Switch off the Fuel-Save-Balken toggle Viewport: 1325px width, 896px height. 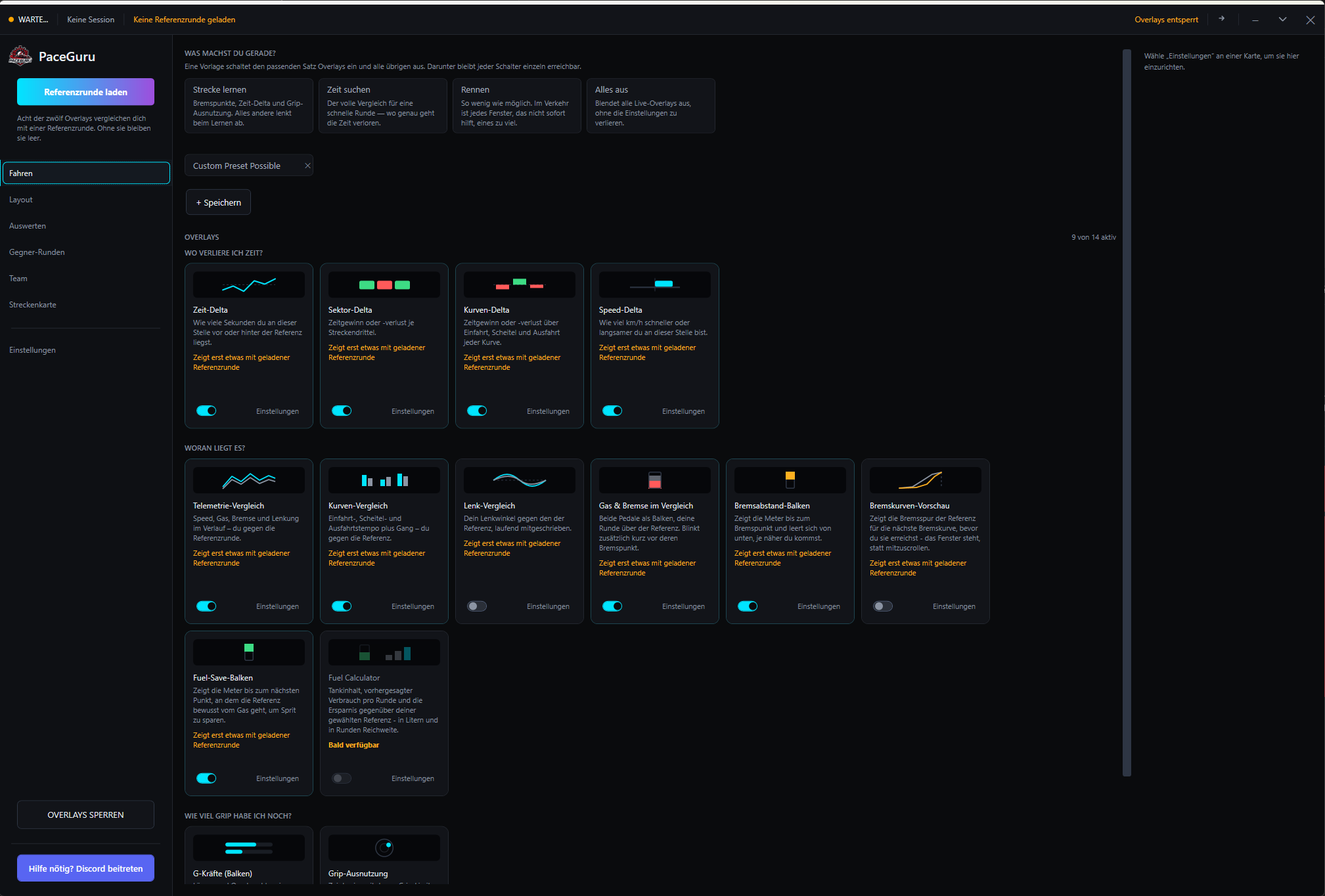click(206, 778)
